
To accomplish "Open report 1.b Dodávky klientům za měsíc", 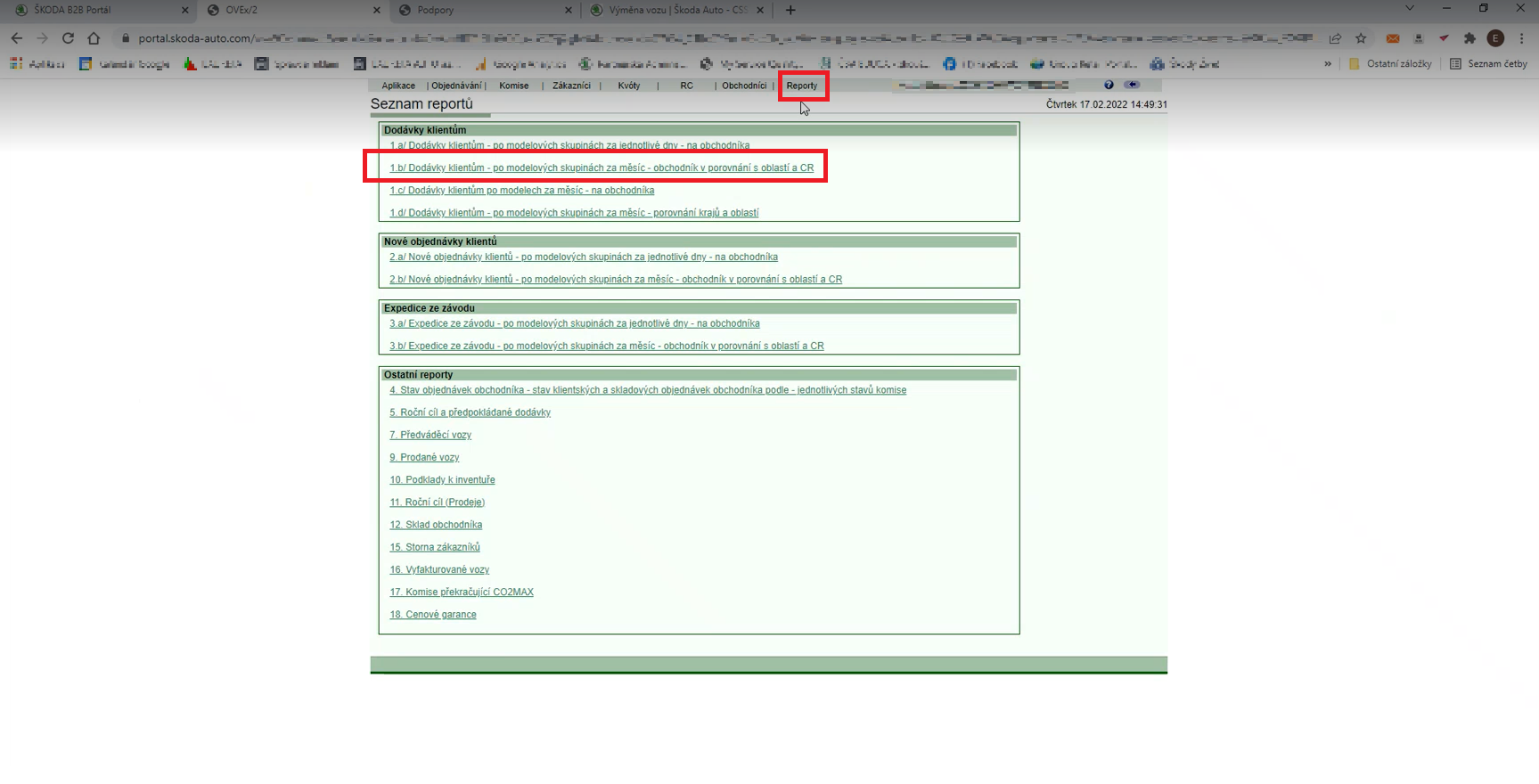I will pyautogui.click(x=602, y=167).
